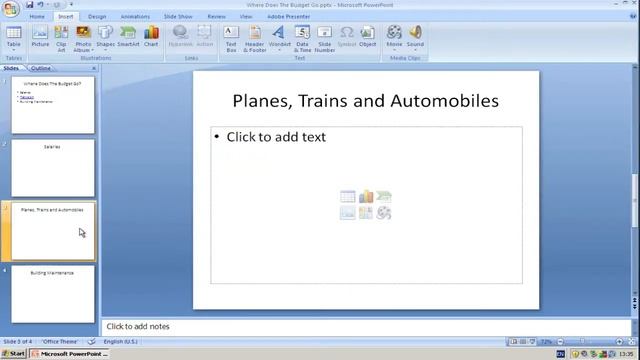Open Header & Footer dialog

point(255,38)
